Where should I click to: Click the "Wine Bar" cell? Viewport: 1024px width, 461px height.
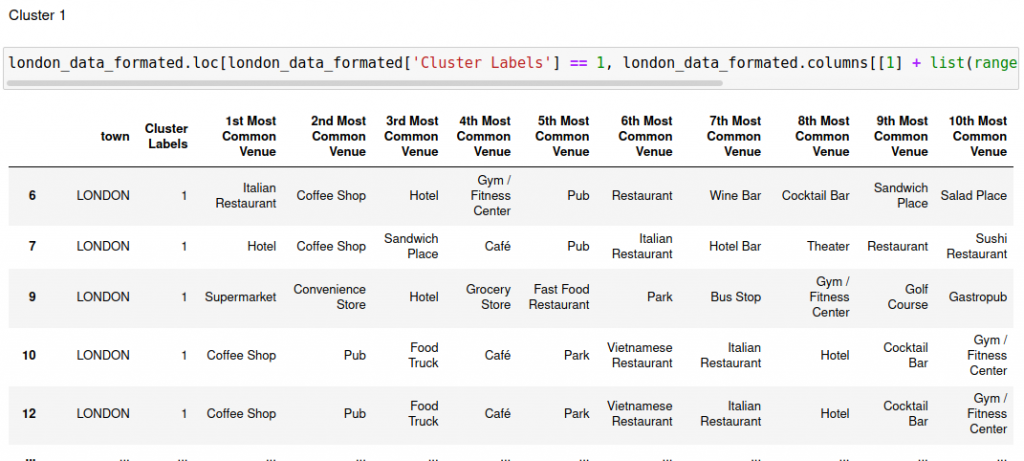coord(735,196)
